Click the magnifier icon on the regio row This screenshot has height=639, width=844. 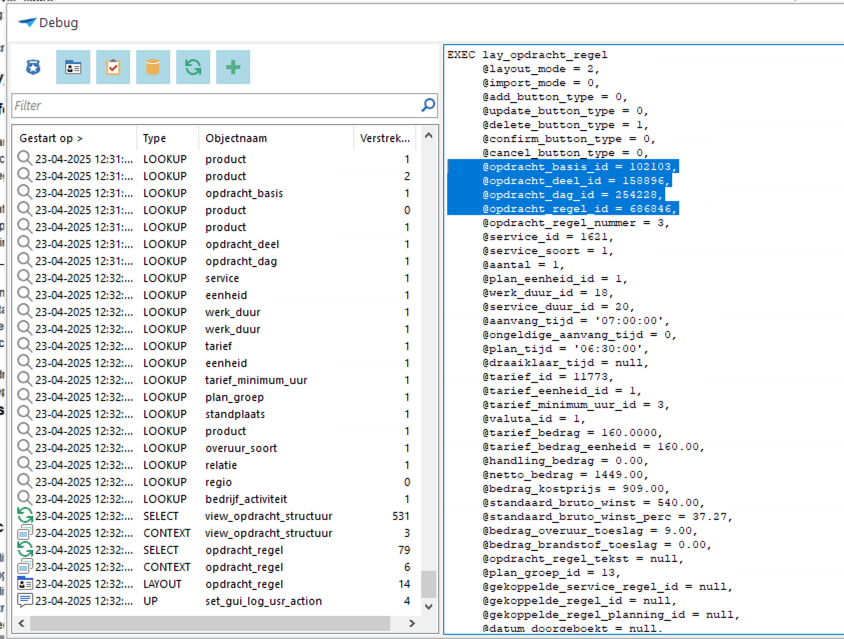25,481
